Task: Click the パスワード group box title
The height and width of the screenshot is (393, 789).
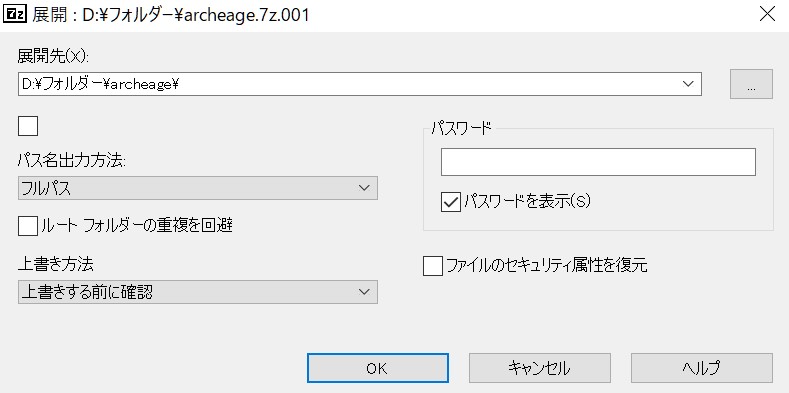Action: (460, 128)
